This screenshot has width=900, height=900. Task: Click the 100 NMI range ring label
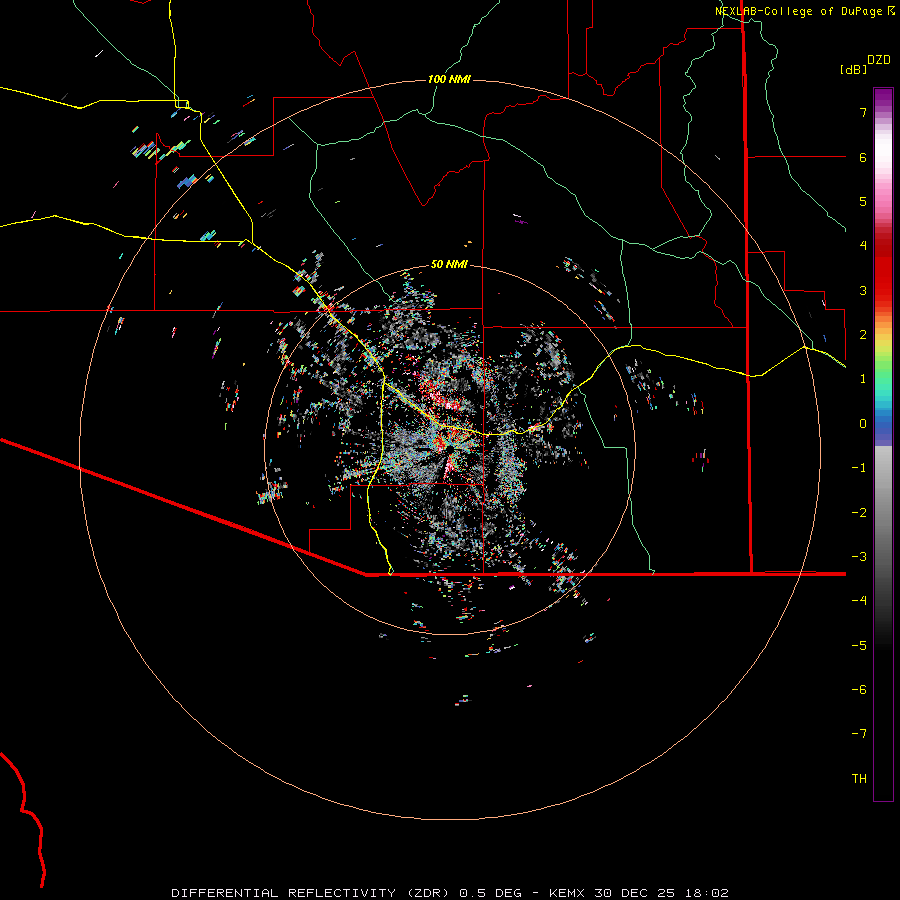(449, 79)
